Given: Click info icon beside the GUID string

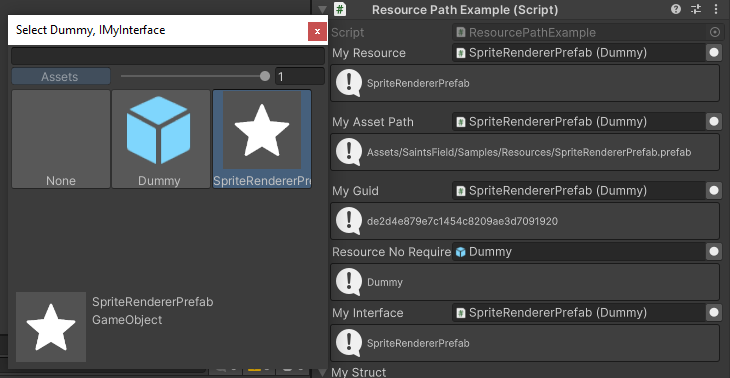Looking at the screenshot, I should (x=349, y=221).
